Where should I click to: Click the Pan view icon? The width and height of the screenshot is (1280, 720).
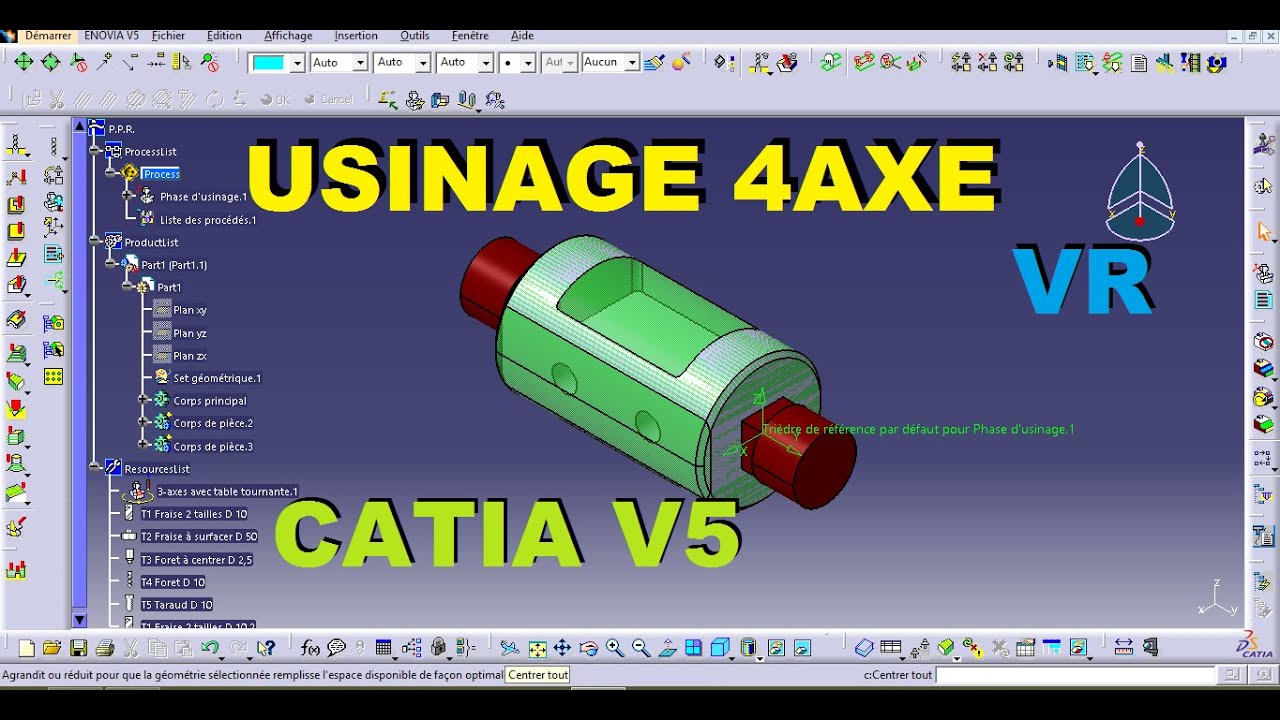562,648
